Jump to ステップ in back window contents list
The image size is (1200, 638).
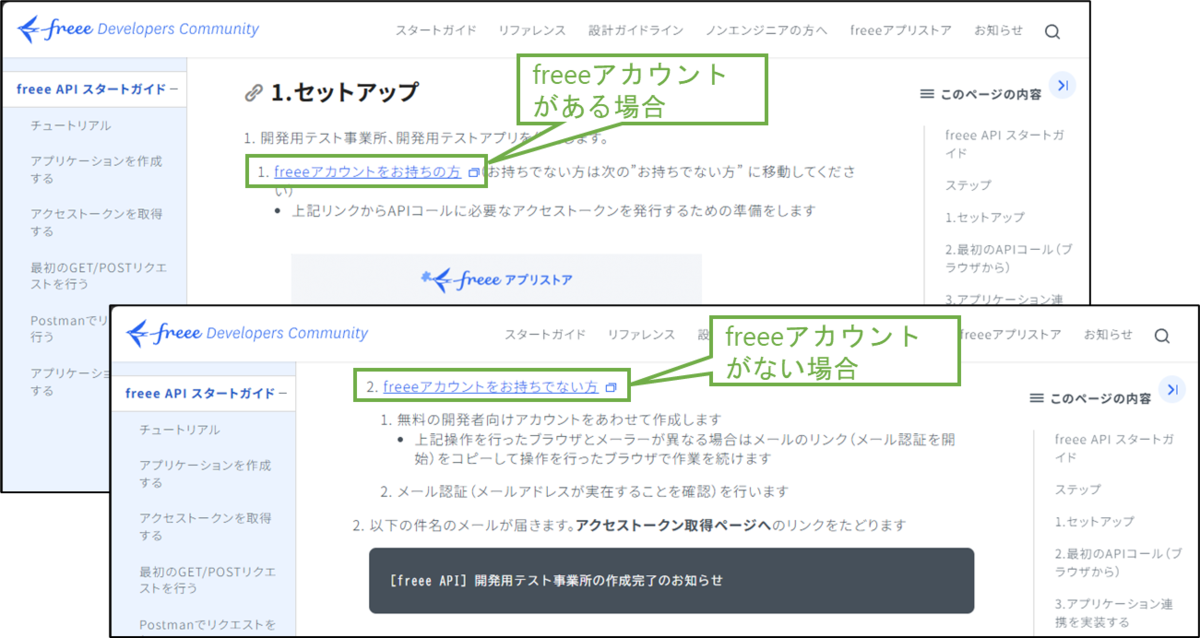[968, 186]
